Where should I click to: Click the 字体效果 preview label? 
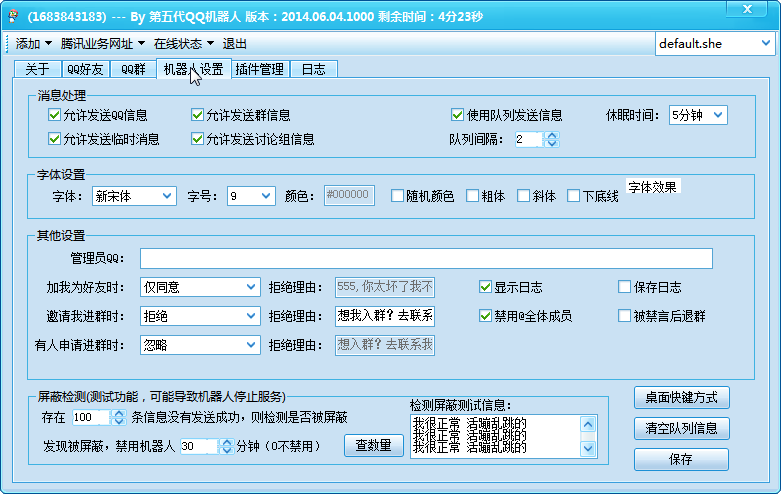[652, 187]
